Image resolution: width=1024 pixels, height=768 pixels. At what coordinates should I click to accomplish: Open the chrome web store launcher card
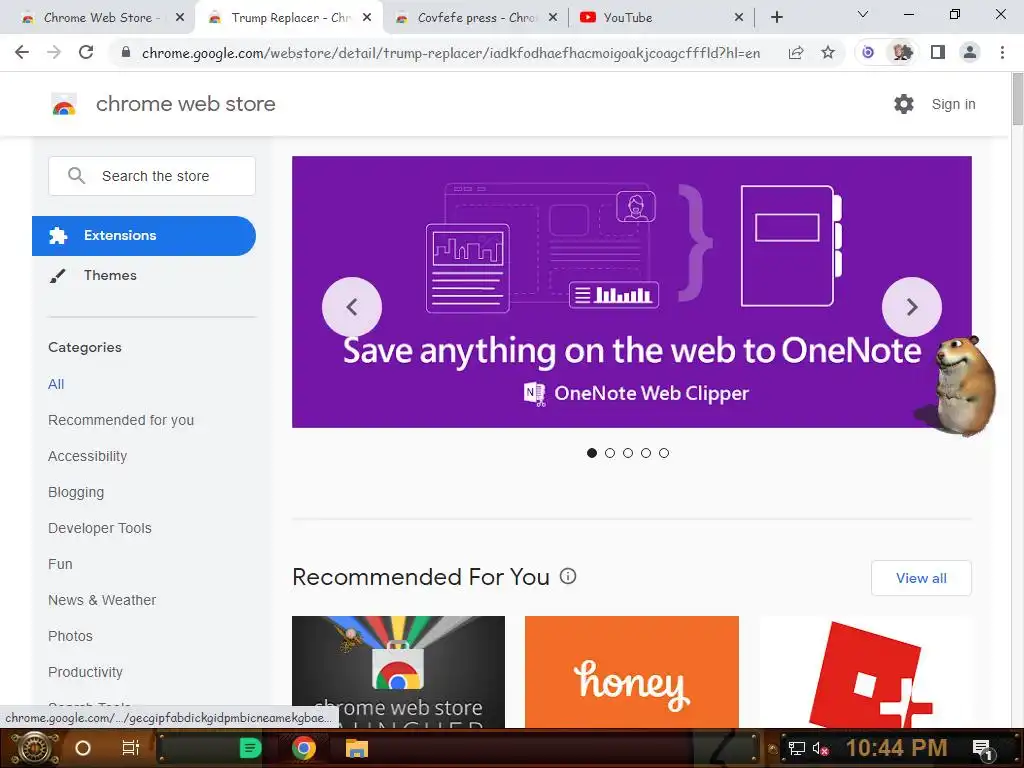(x=398, y=672)
